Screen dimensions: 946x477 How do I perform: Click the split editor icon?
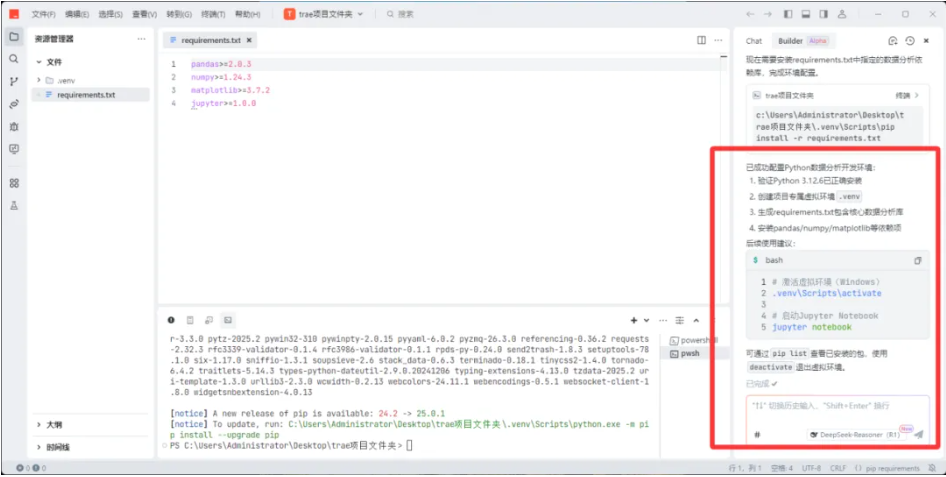[702, 40]
